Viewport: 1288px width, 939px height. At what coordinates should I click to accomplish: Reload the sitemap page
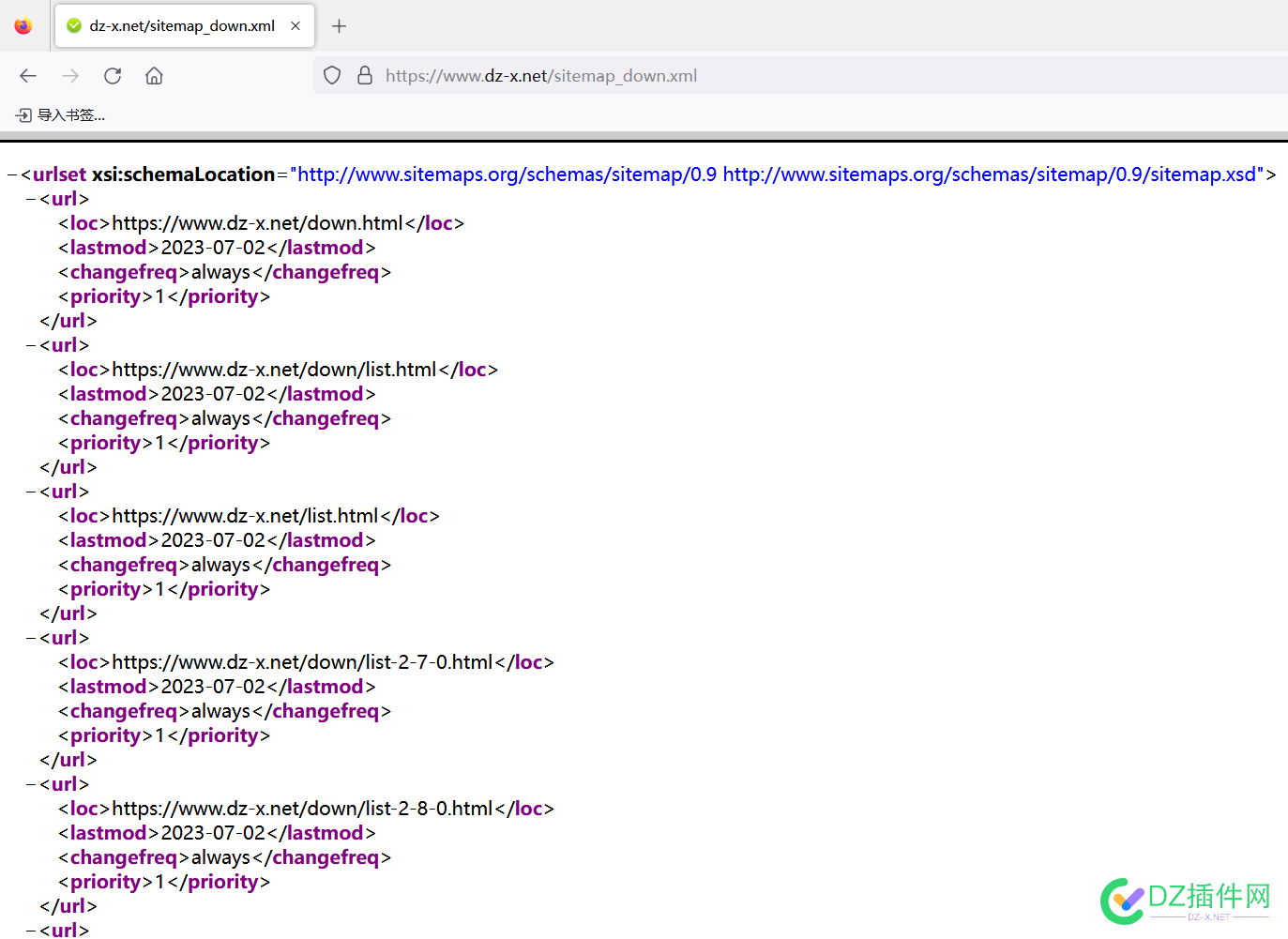pos(113,76)
